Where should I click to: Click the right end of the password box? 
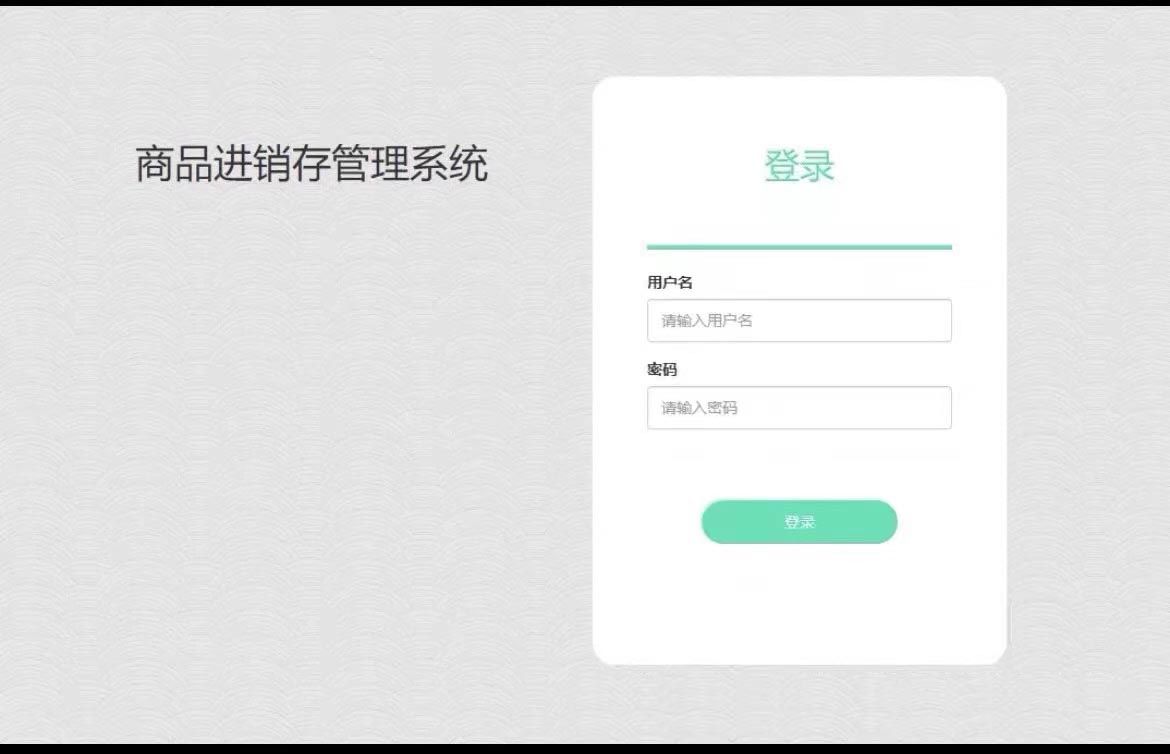tap(936, 408)
